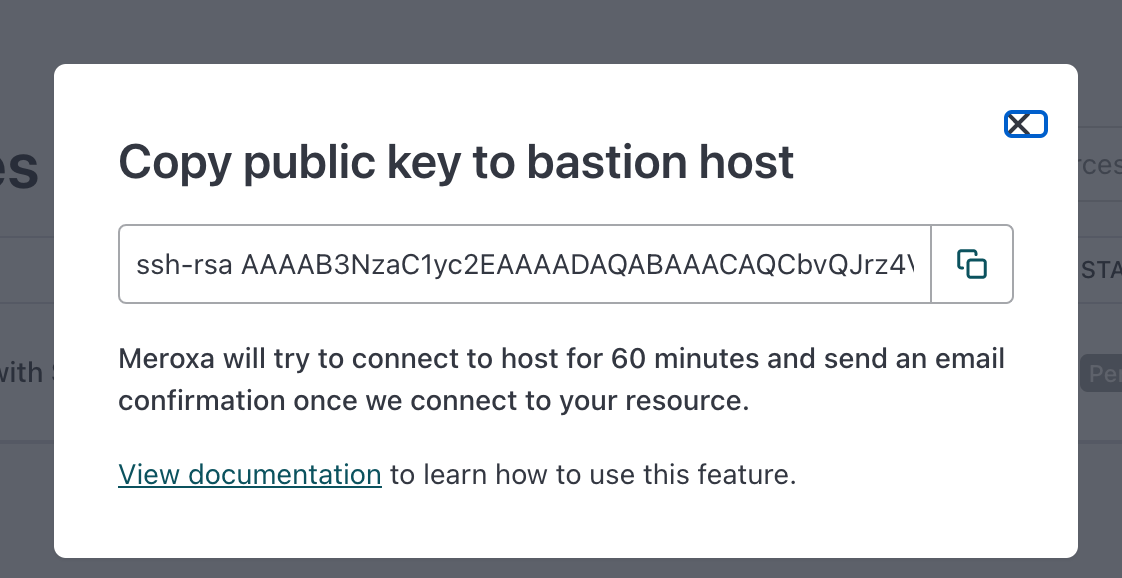Click the dimmed page title behind the modal
This screenshot has width=1122, height=578.
click(19, 167)
